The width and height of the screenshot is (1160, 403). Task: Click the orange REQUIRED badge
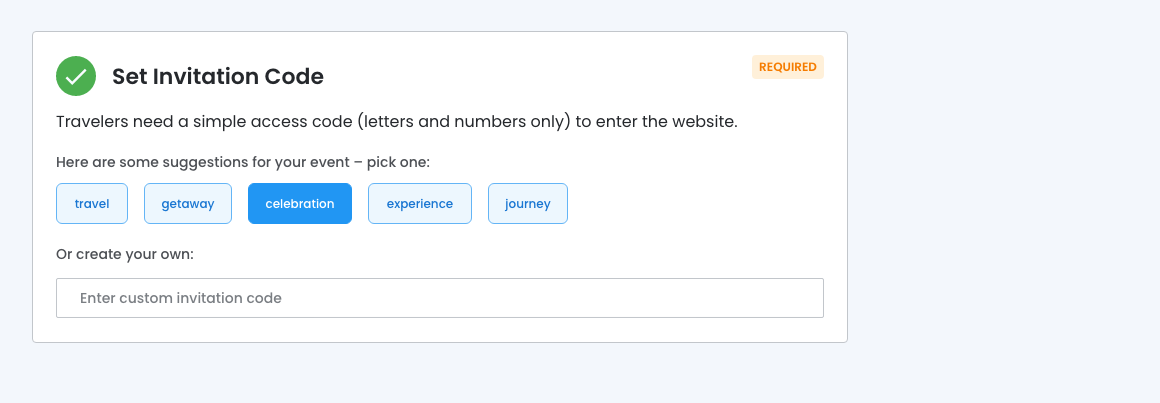pyautogui.click(x=787, y=67)
